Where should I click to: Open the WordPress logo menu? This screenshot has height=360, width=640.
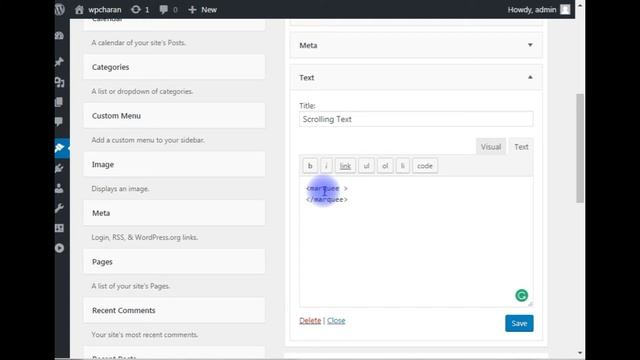60,9
